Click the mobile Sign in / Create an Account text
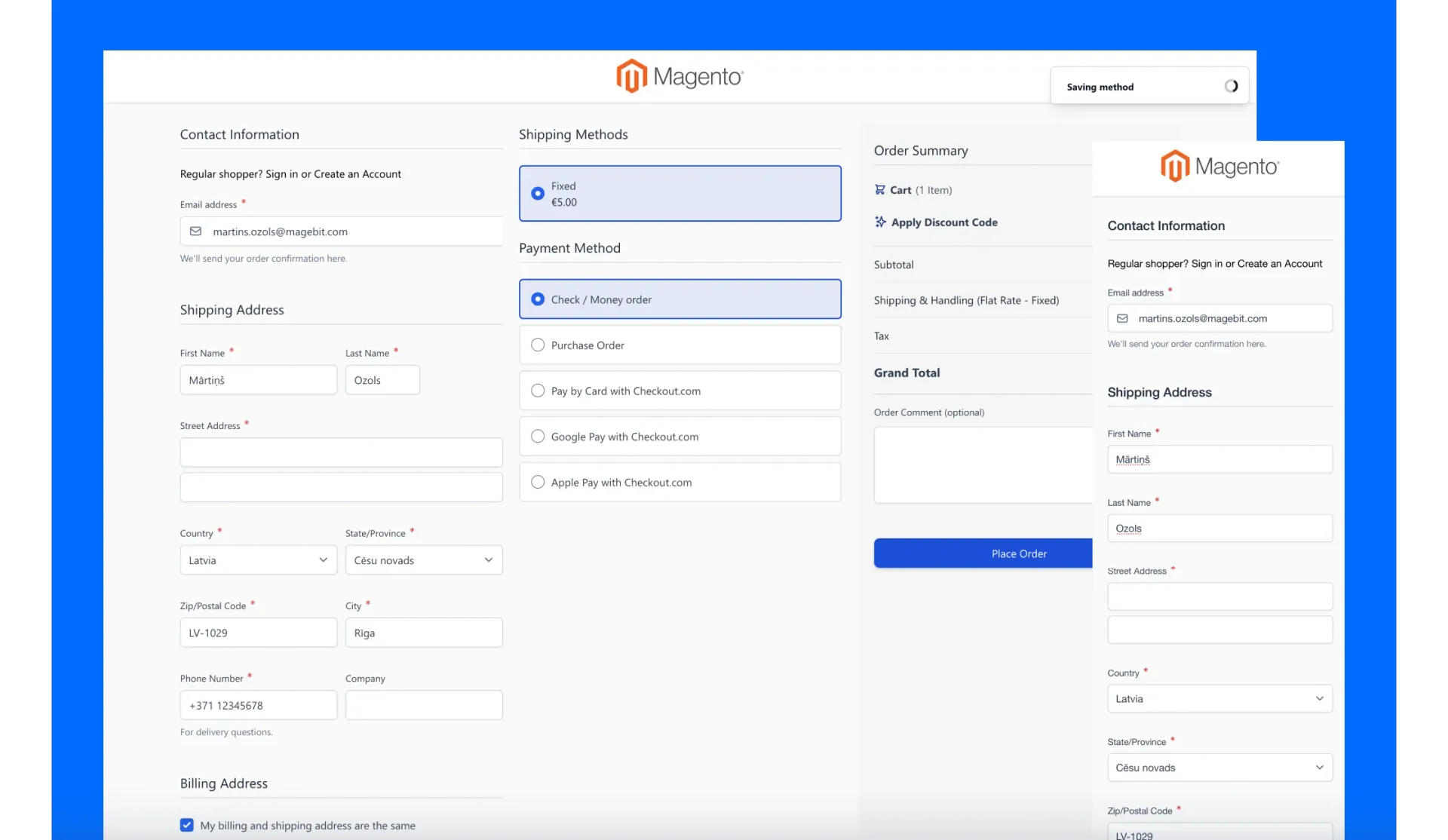Viewport: 1448px width, 840px height. point(1215,264)
